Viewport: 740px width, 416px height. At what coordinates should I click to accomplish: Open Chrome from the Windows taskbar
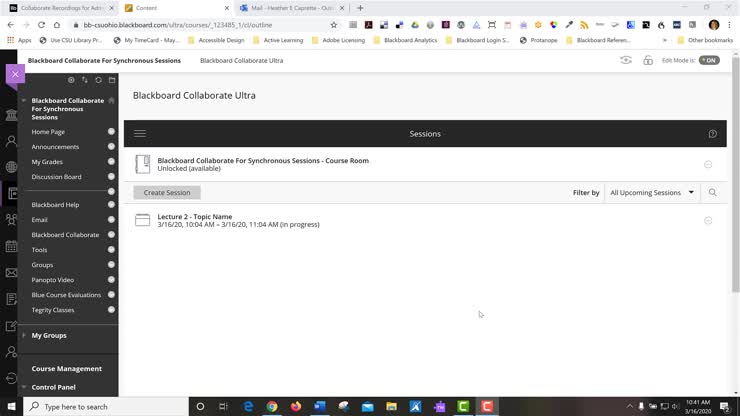point(272,407)
